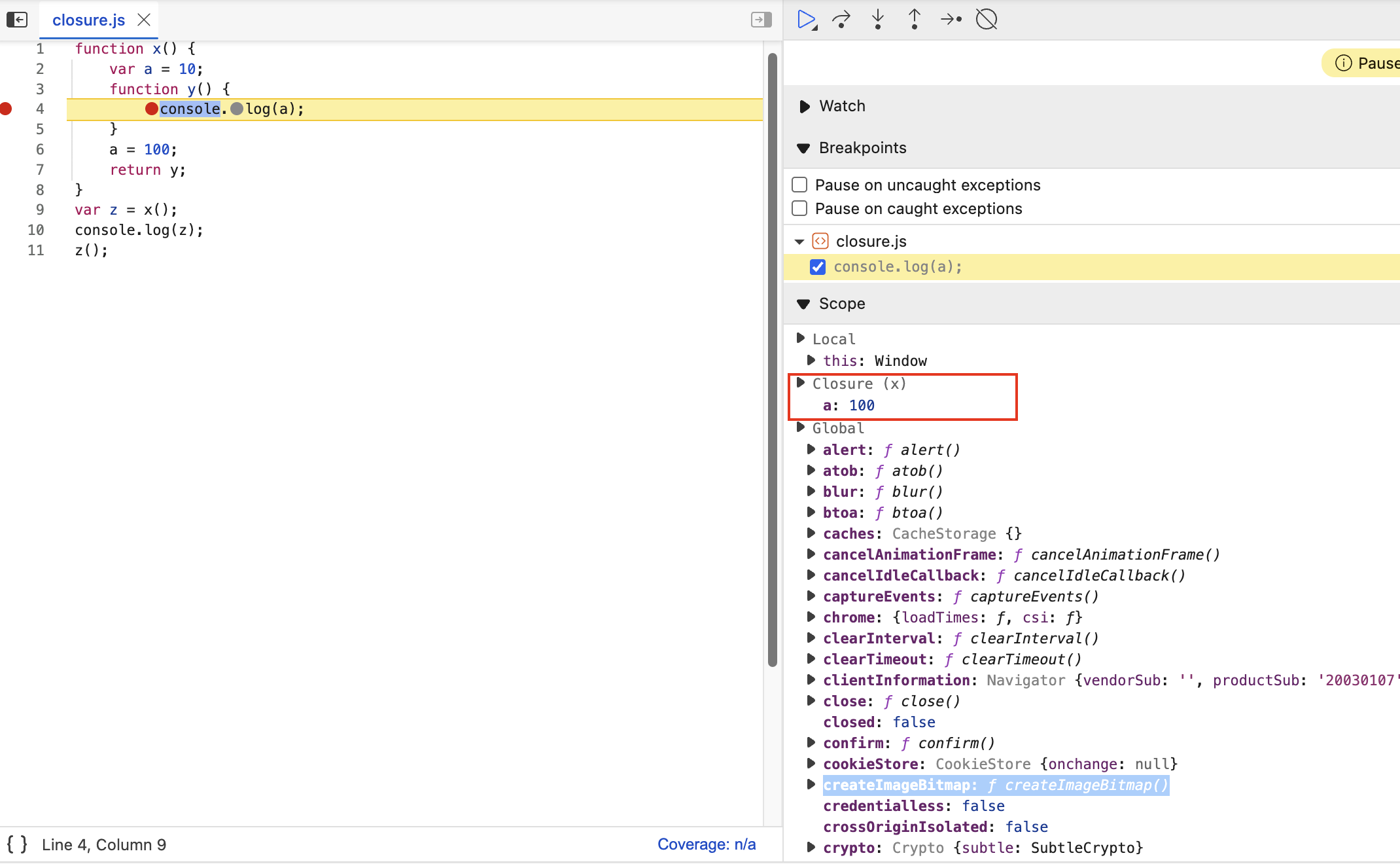Image resolution: width=1400 pixels, height=864 pixels.
Task: Expand the crypto entry
Action: pyautogui.click(x=811, y=847)
